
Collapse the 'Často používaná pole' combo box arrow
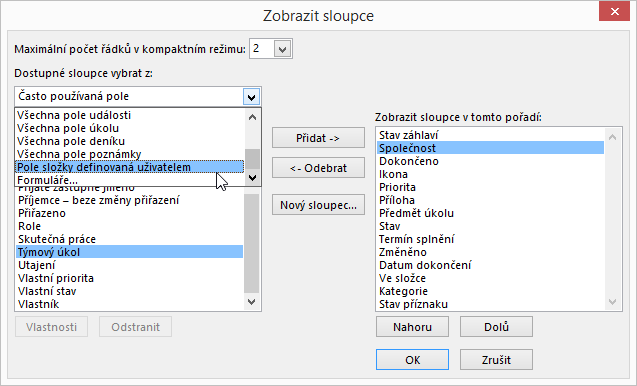click(x=251, y=97)
